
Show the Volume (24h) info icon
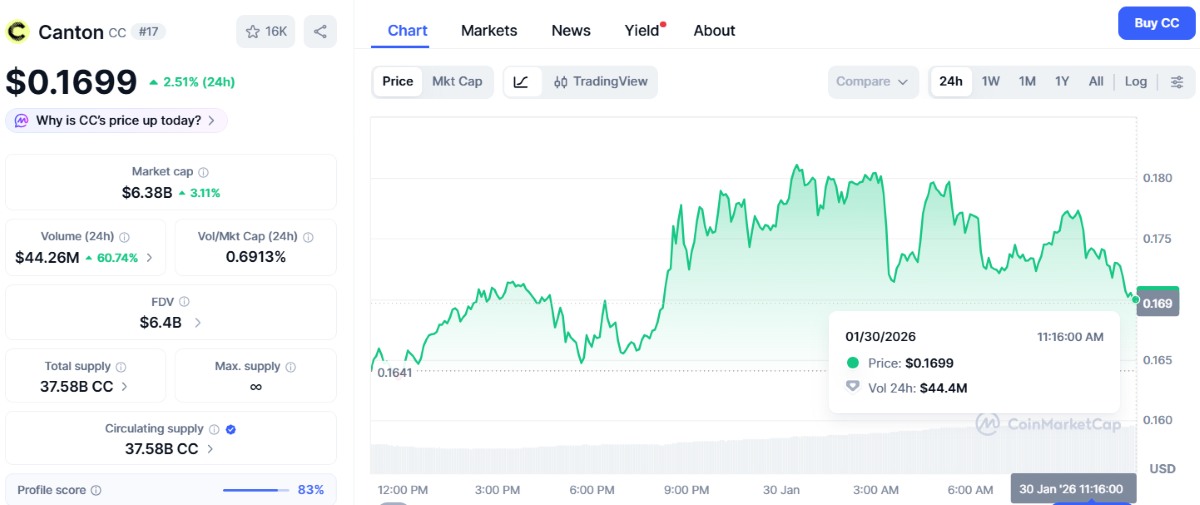[125, 237]
